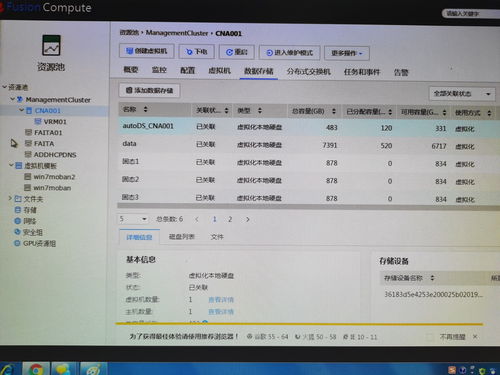Viewport: 500px width, 375px height.
Task: Click 查看详情 link beside 主机数量
Action: point(221,312)
